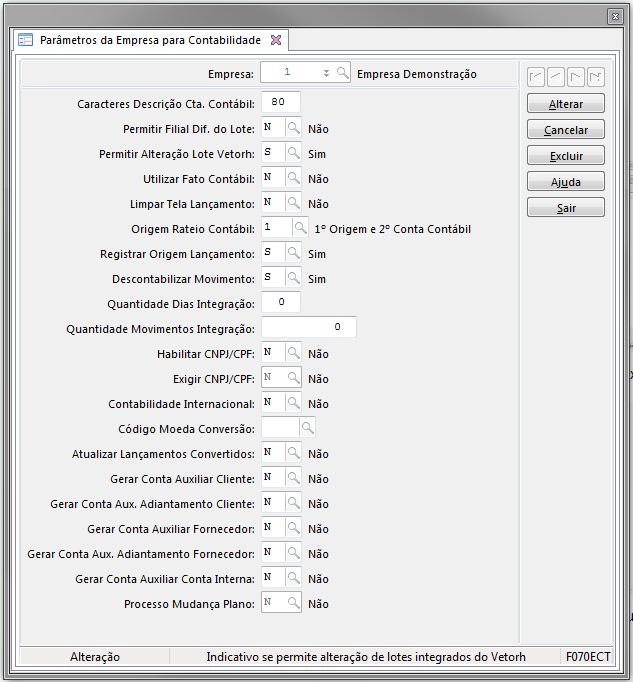
Task: Open lookup for Limpar Tela Lançamento
Action: coord(294,203)
